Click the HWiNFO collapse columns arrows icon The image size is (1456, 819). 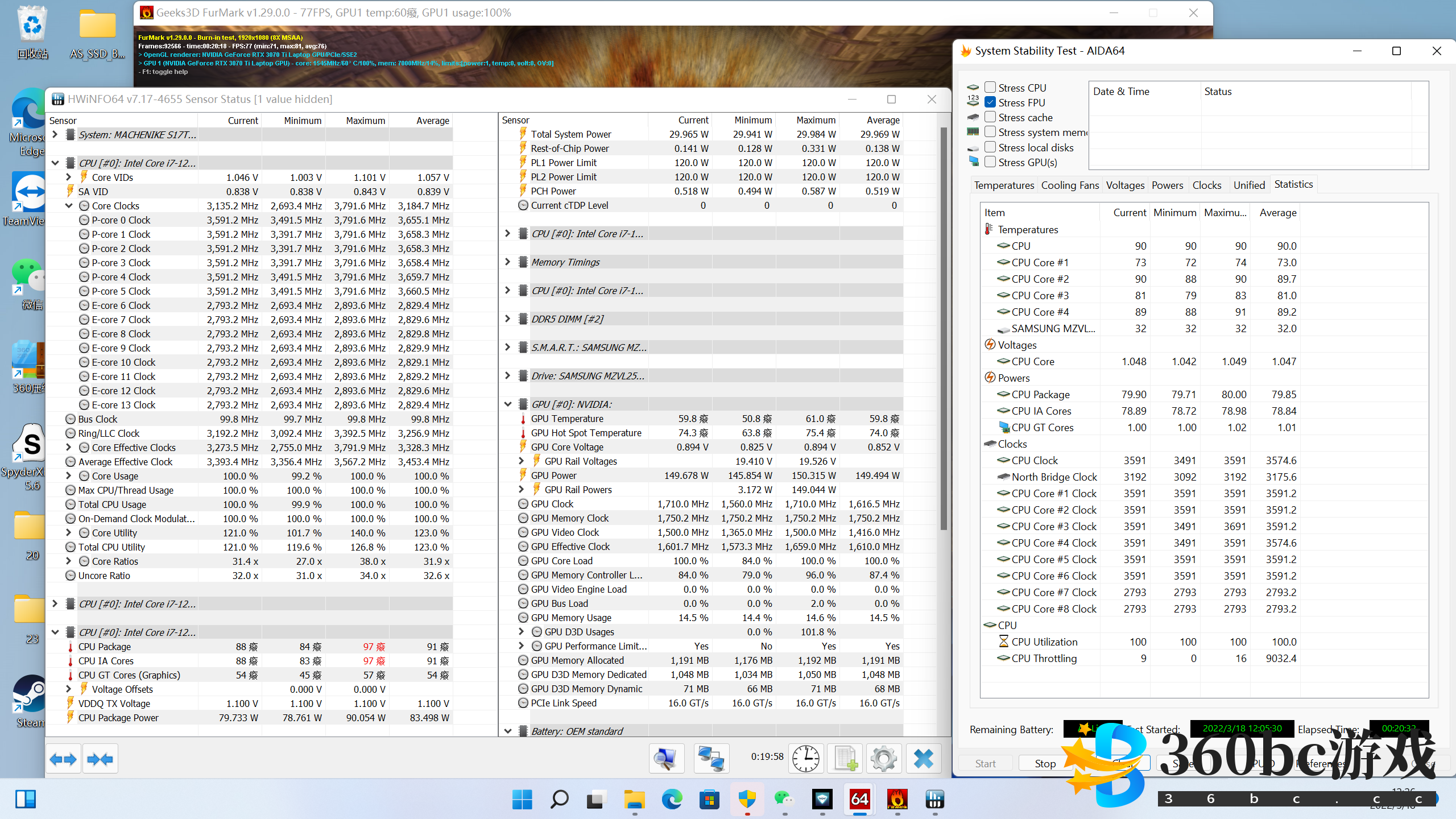[x=100, y=759]
